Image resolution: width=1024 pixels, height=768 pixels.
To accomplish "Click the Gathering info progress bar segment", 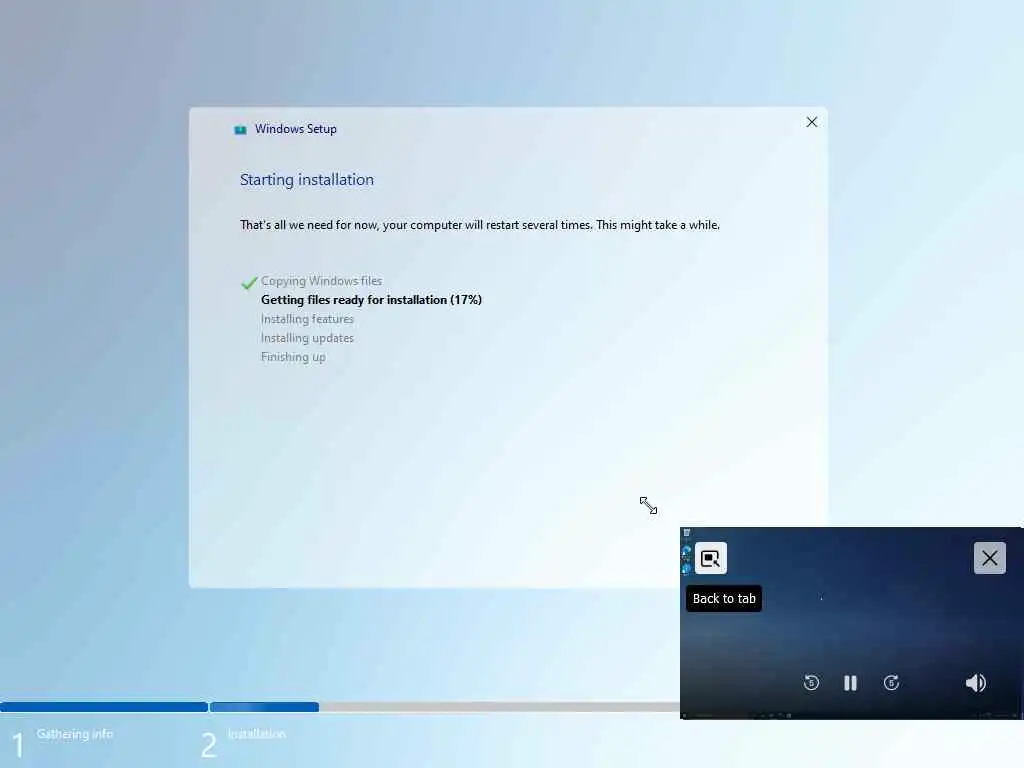I will [104, 707].
